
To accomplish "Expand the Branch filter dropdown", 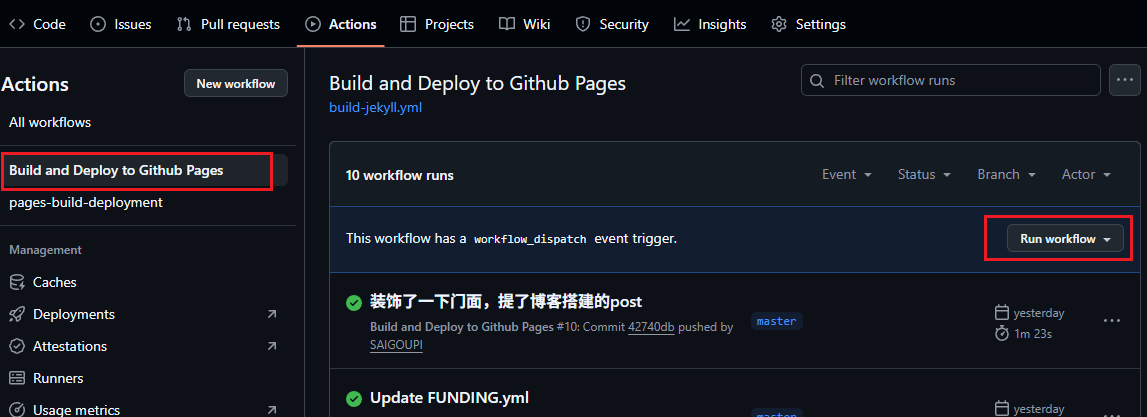I will point(1007,174).
